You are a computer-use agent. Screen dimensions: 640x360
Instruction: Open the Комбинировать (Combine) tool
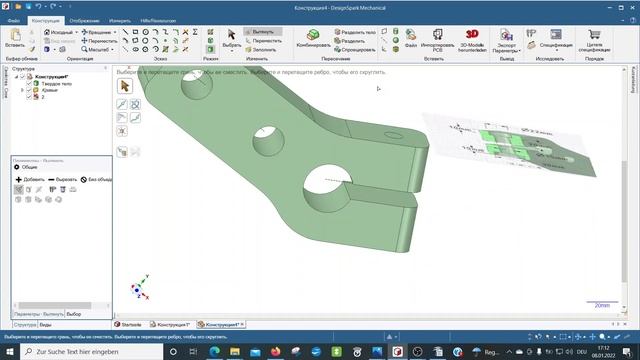pos(313,38)
